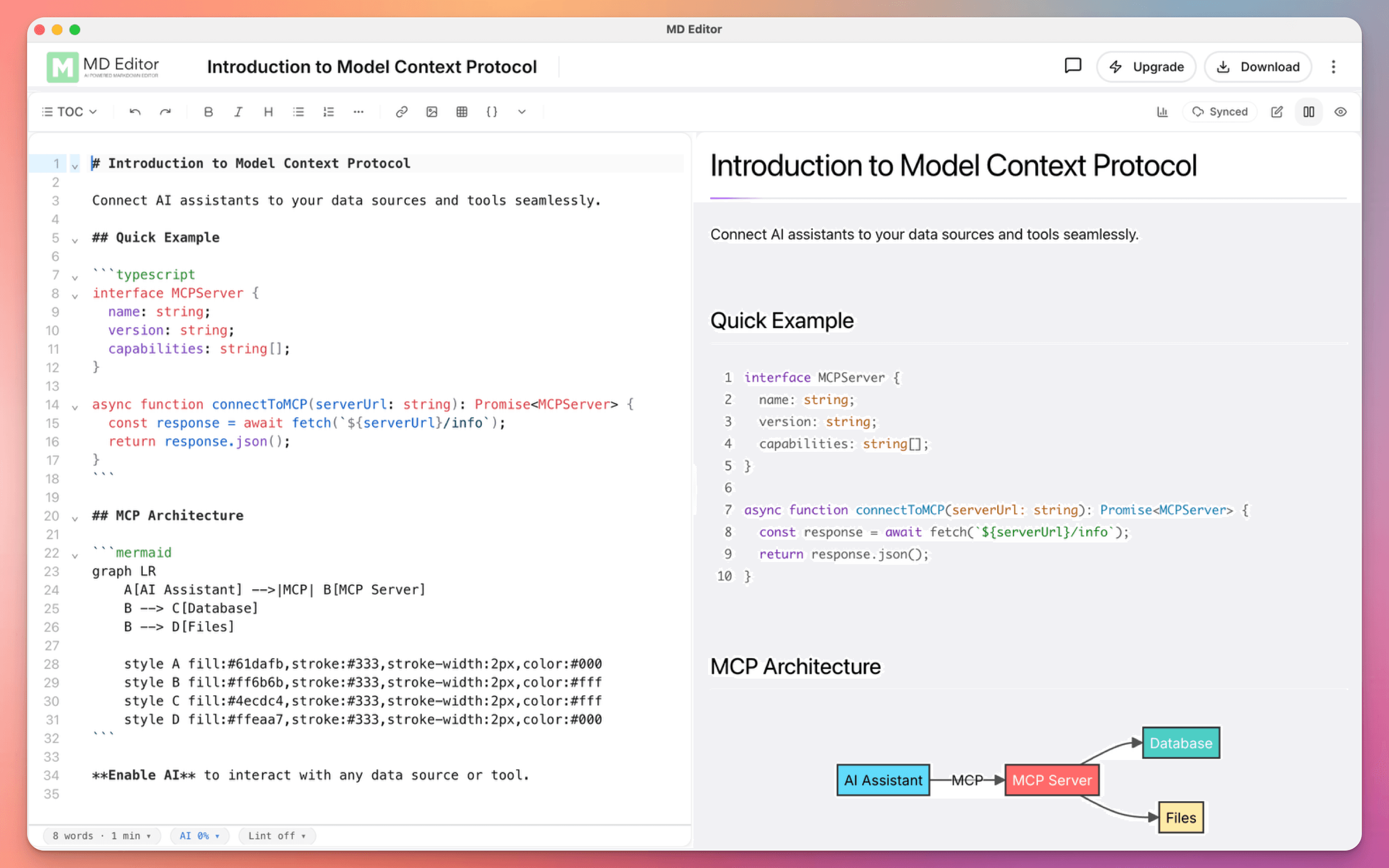Viewport: 1389px width, 868px height.
Task: Open the TOC dropdown
Action: tap(69, 111)
